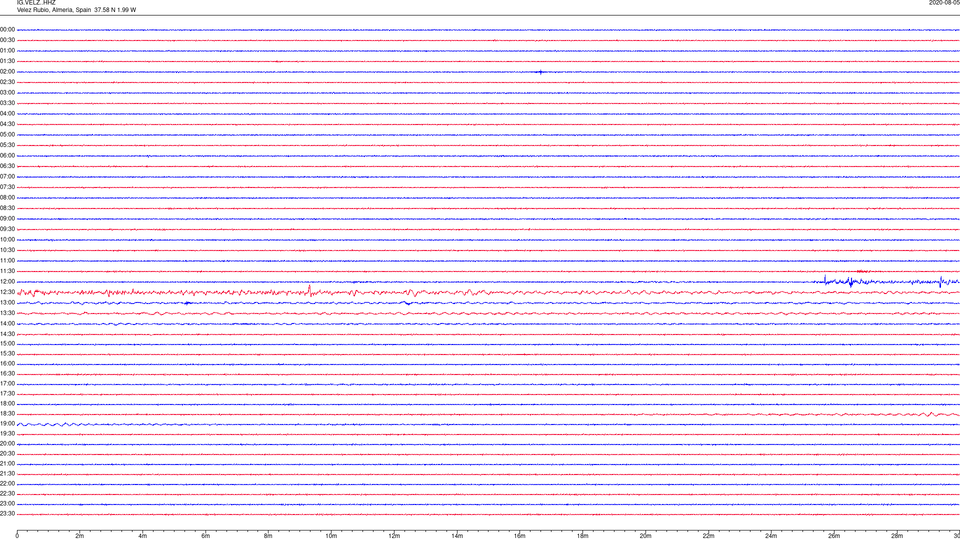Click the 10m tick label on the time axis

click(331, 536)
